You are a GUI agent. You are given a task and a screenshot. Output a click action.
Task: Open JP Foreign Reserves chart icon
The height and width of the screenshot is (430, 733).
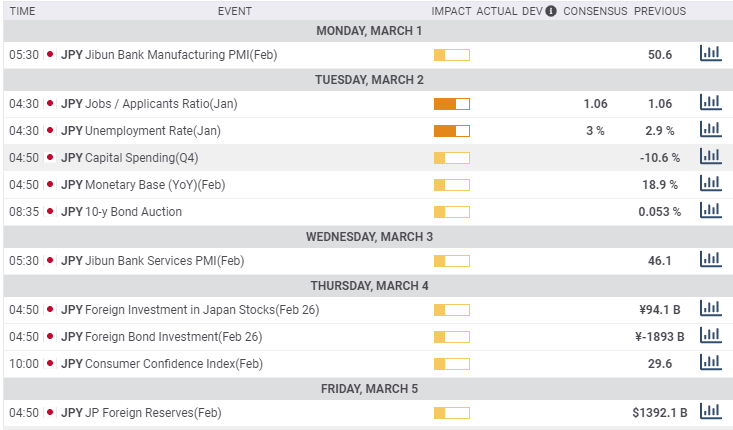click(x=710, y=412)
